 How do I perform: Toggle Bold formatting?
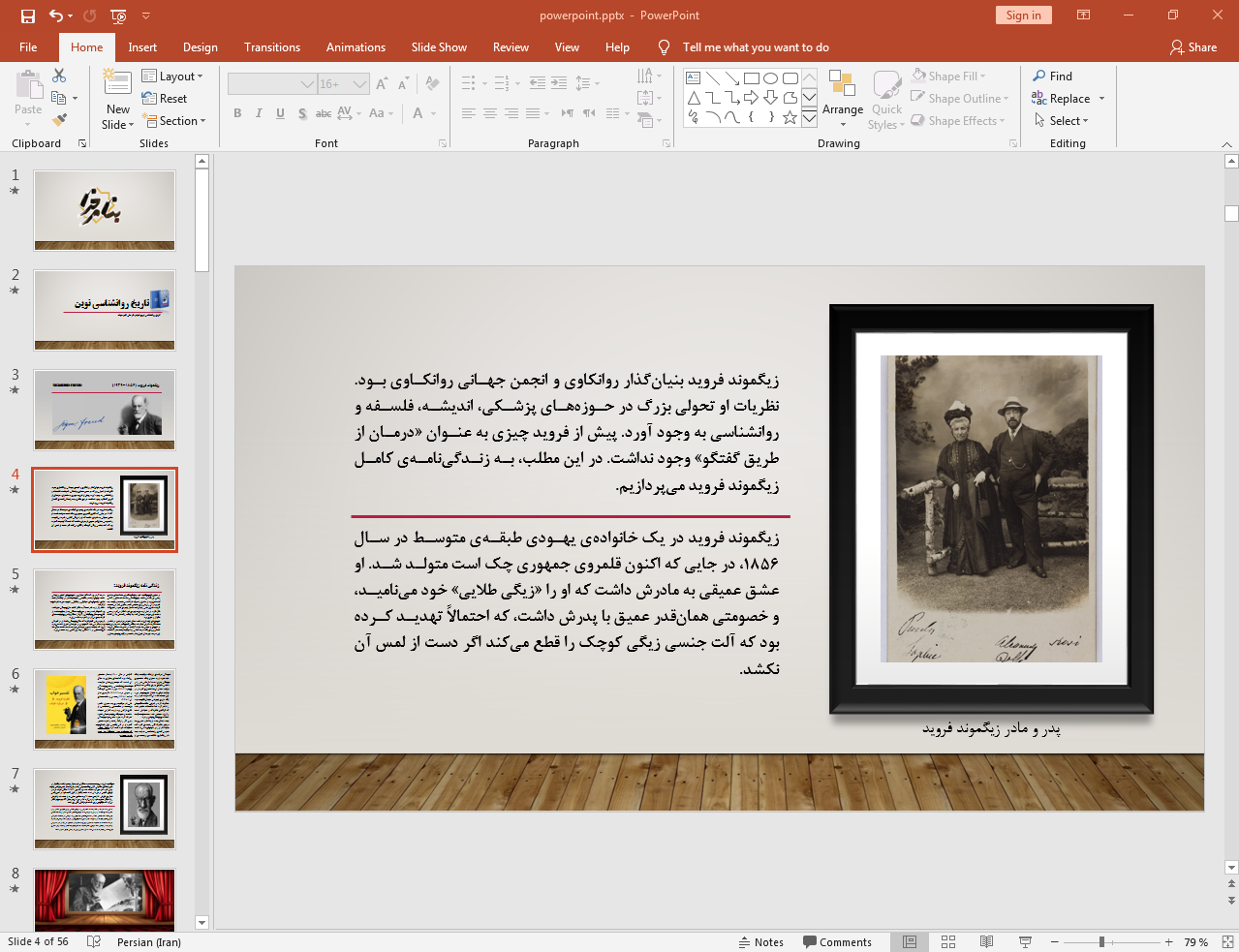coord(237,113)
